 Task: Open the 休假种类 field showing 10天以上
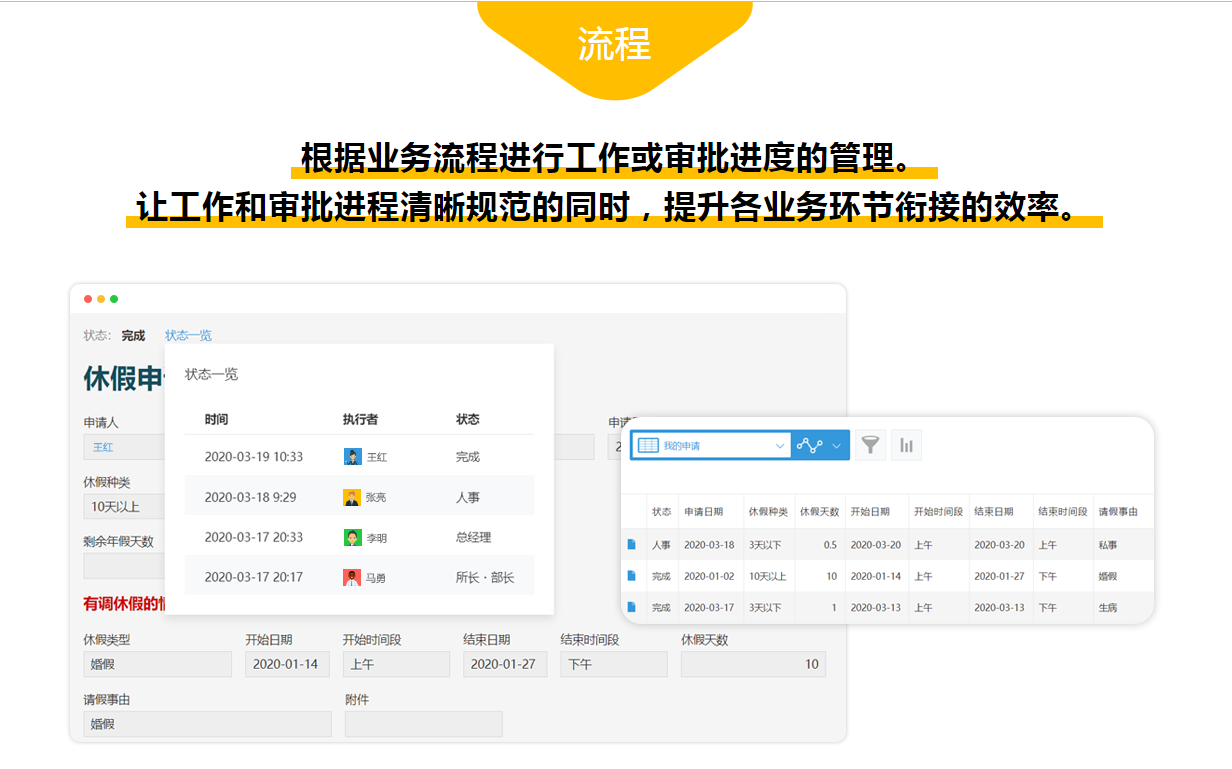(x=123, y=507)
